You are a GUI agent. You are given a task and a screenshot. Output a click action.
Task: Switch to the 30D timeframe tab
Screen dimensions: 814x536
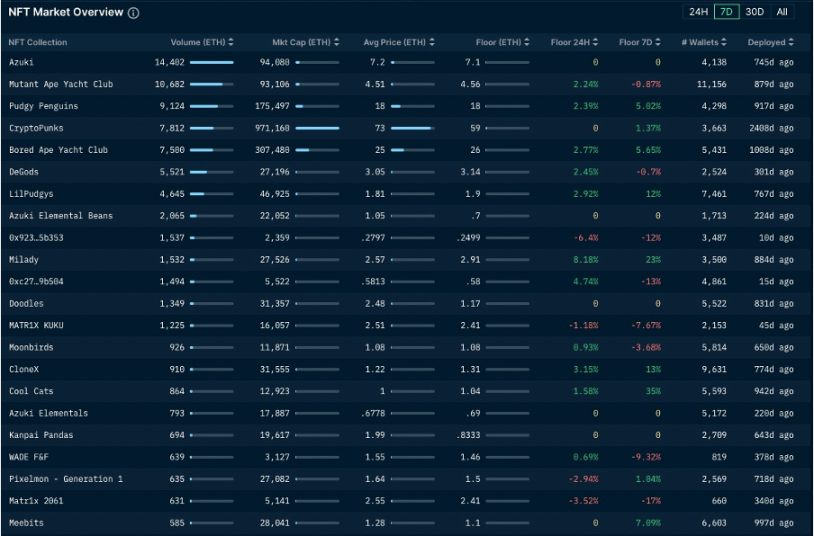(x=754, y=11)
